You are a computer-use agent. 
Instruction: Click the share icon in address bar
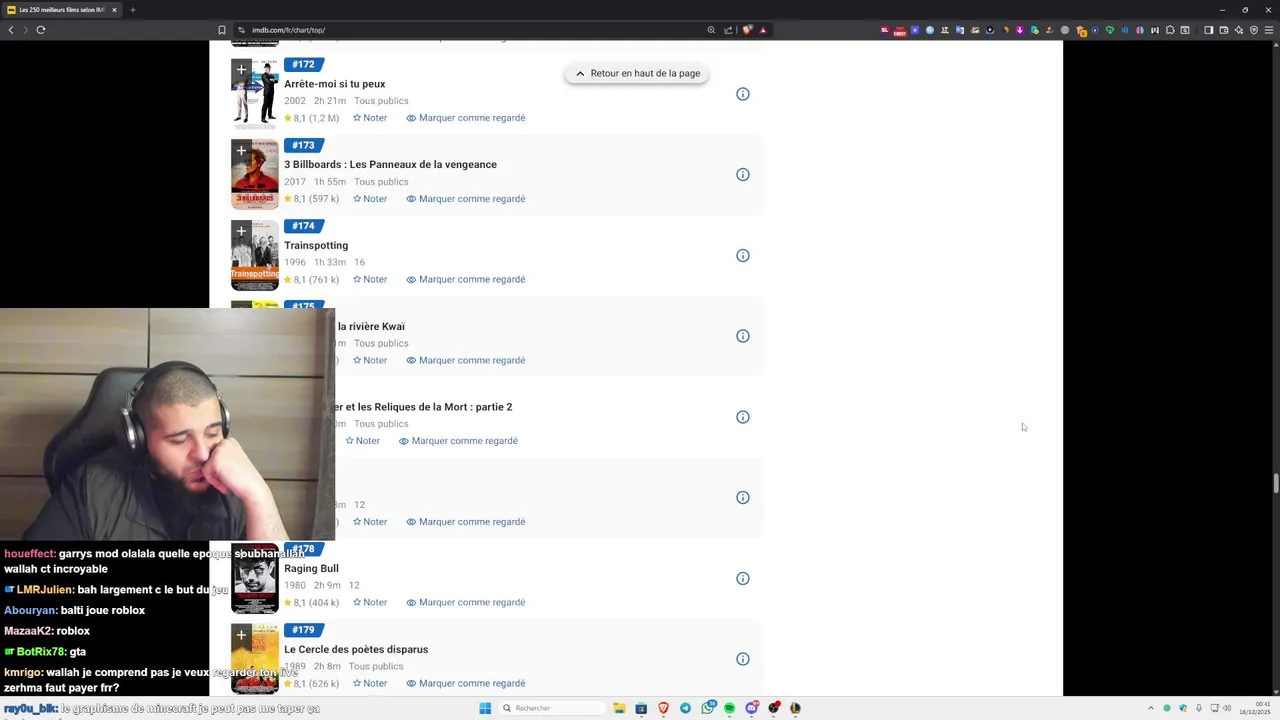(x=728, y=30)
